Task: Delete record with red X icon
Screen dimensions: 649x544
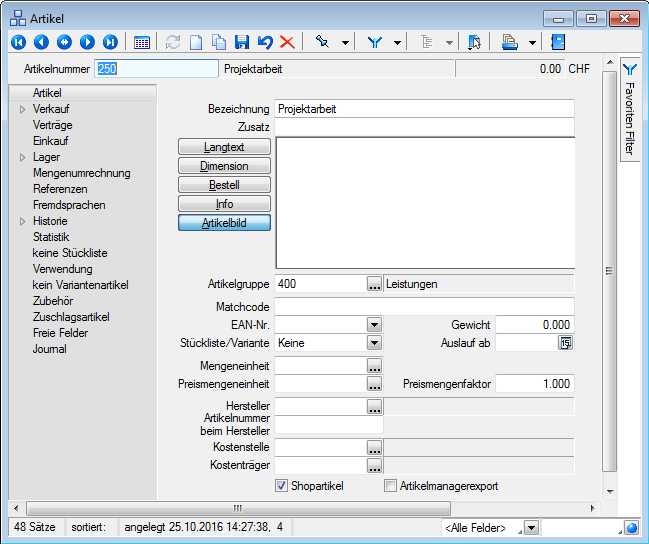Action: pyautogui.click(x=287, y=42)
